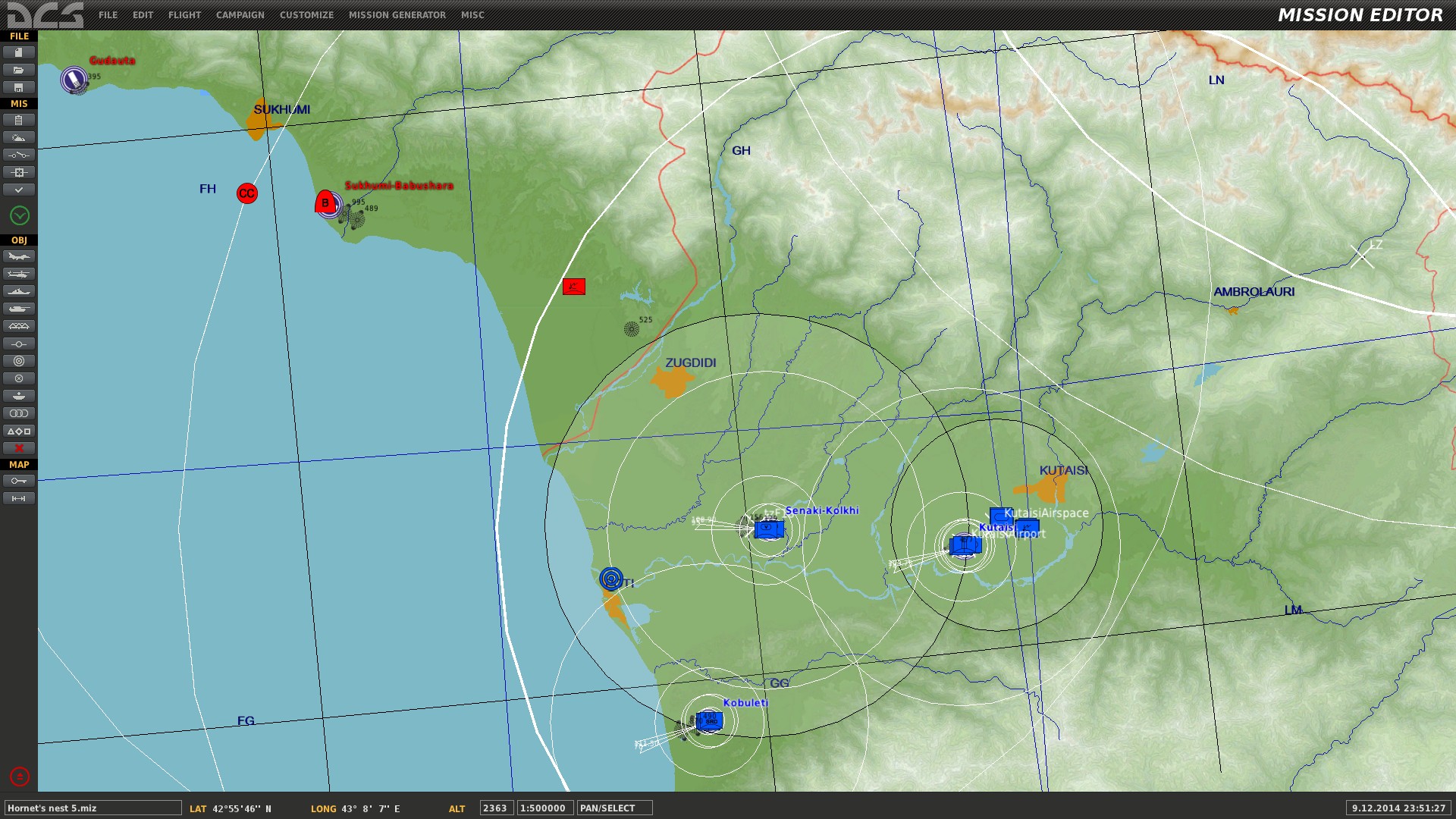The height and width of the screenshot is (819, 1456).
Task: Click the checkmark mission options icon
Action: click(19, 190)
